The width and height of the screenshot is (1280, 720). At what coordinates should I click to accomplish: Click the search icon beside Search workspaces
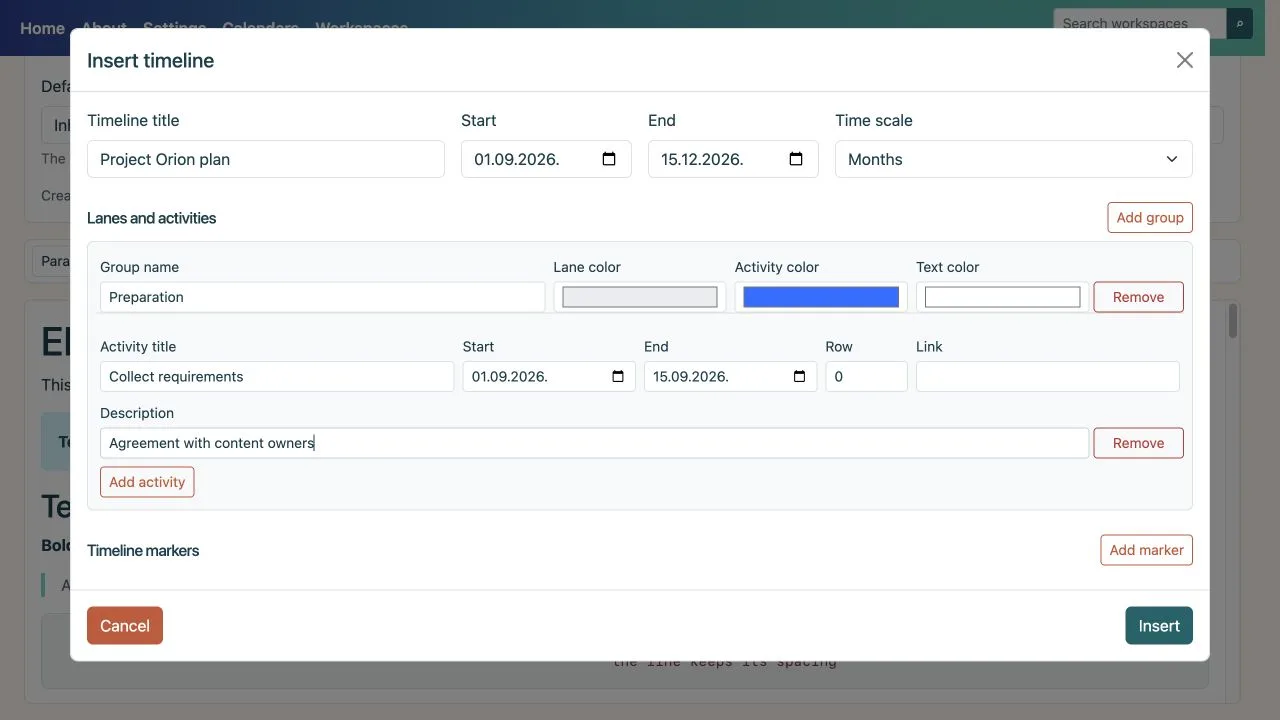(1240, 23)
